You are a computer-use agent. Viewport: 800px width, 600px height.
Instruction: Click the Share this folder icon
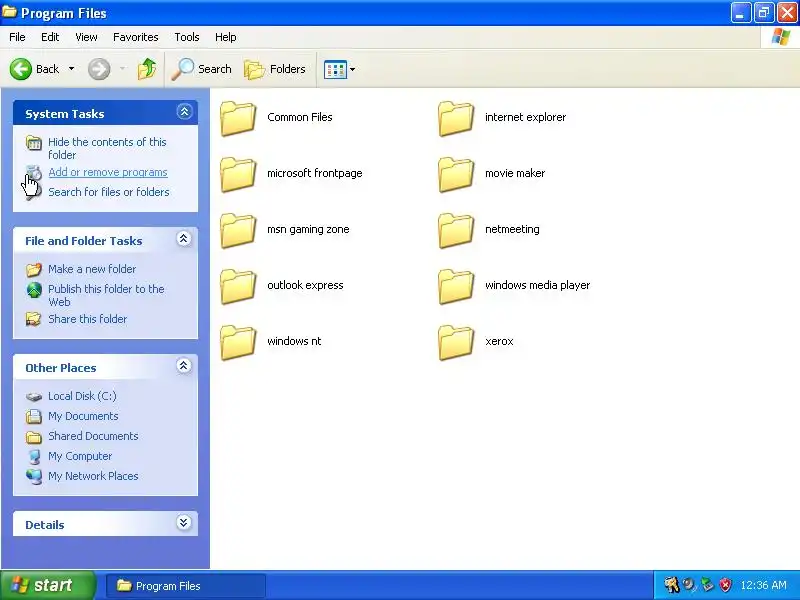pyautogui.click(x=34, y=319)
